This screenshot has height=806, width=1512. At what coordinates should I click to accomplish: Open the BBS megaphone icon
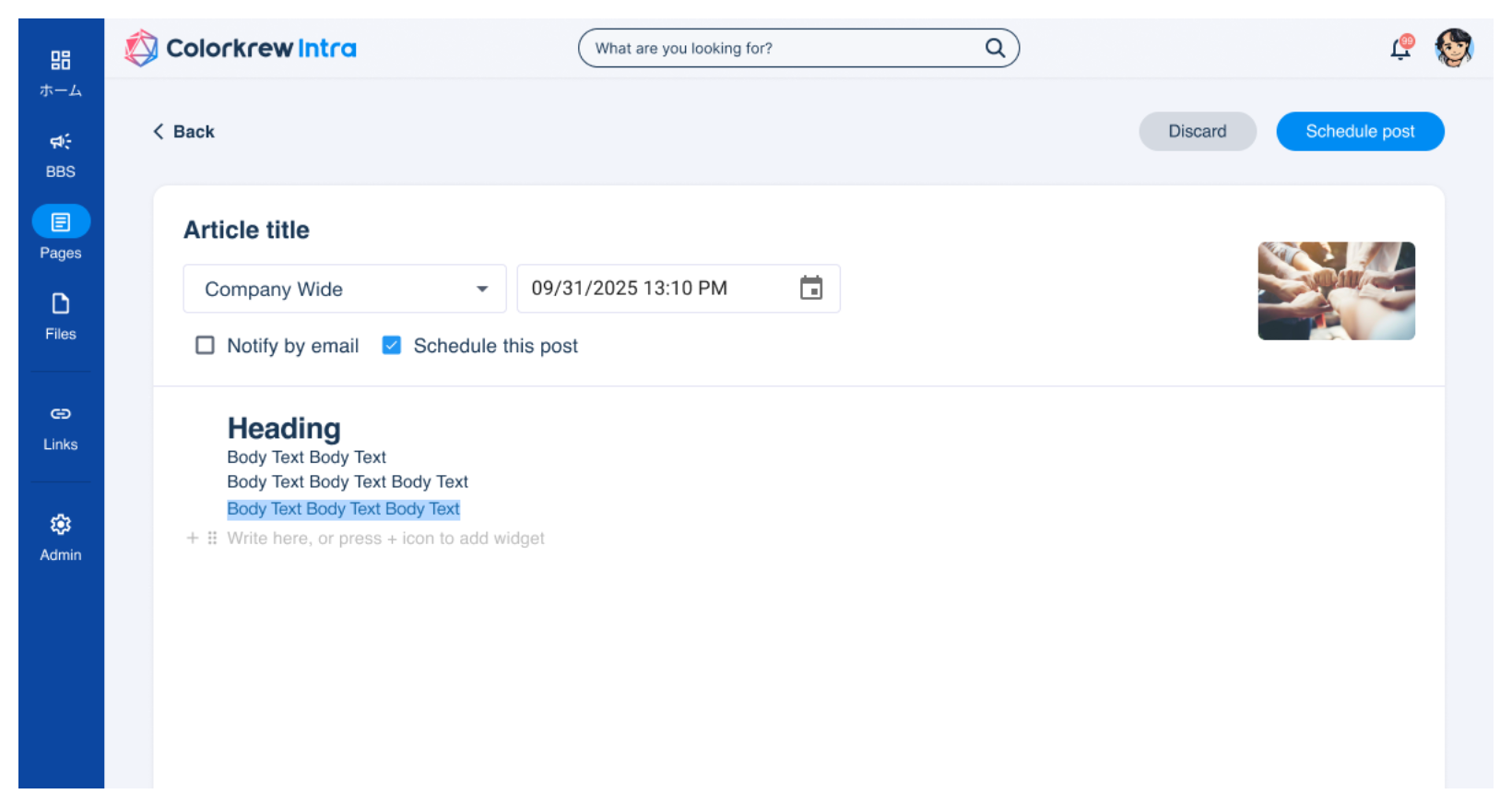61,142
